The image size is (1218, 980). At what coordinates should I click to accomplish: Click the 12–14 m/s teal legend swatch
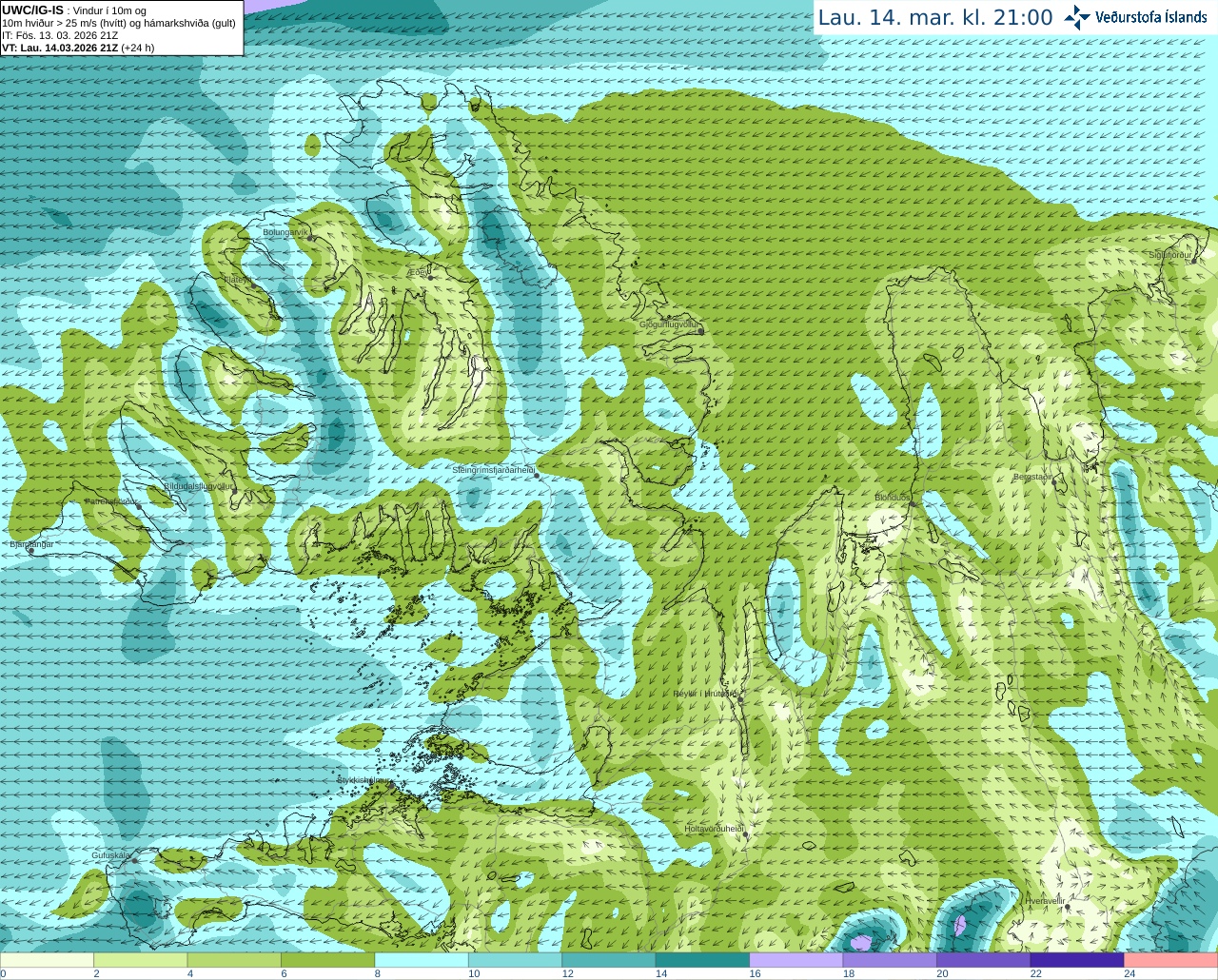coord(609,960)
